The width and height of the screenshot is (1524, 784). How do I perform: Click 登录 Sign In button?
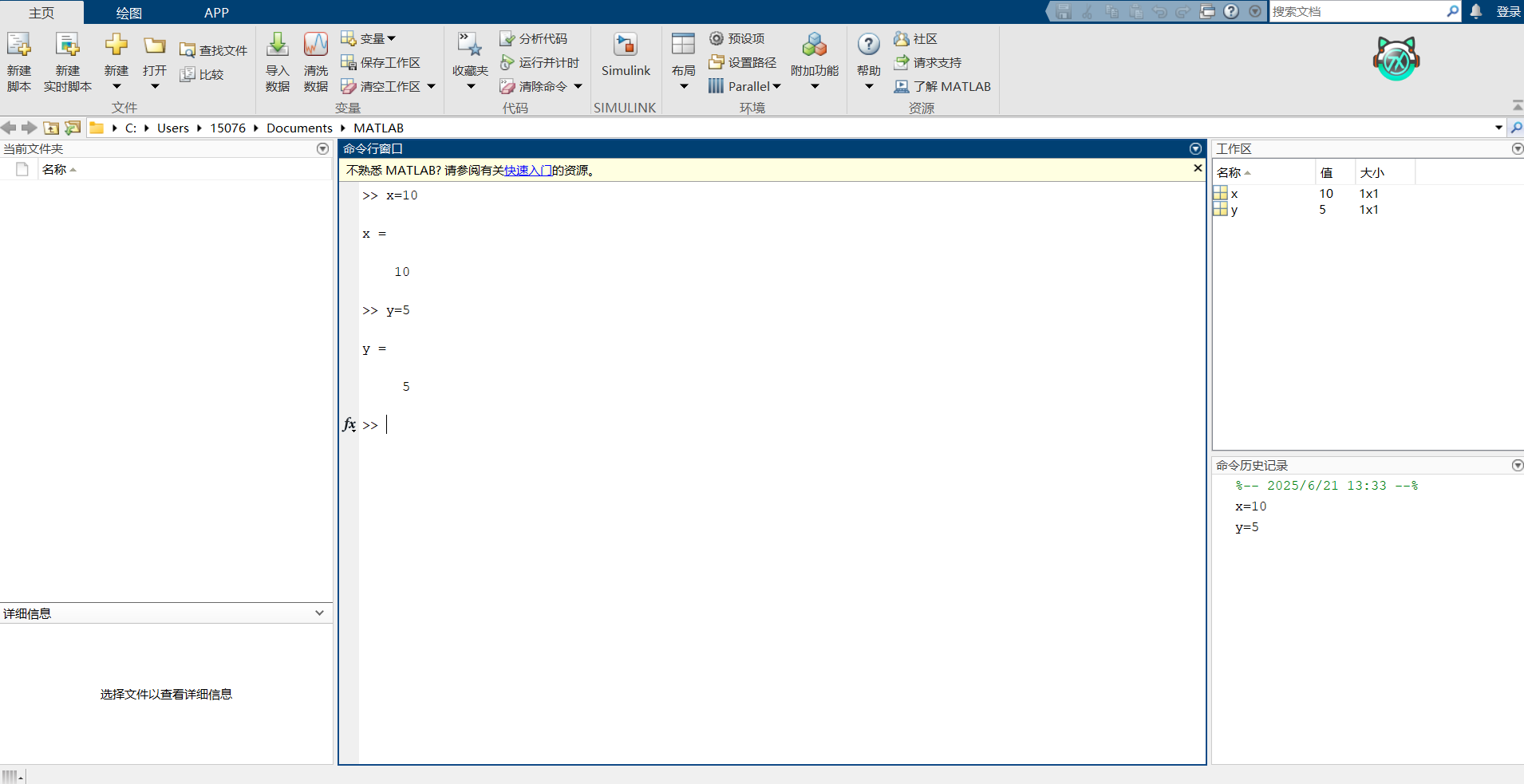click(1508, 11)
